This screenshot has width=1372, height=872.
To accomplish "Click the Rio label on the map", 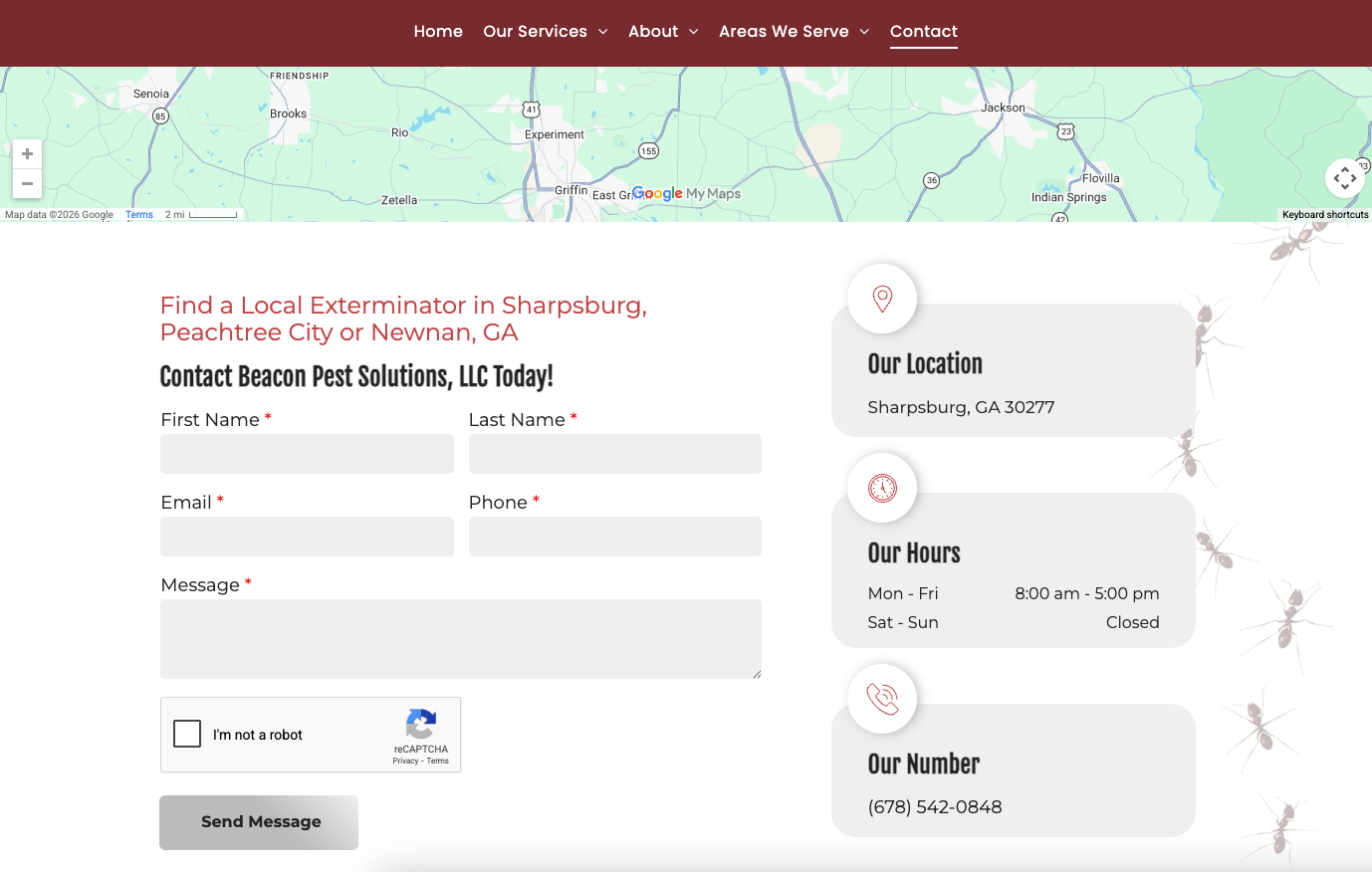I will [399, 132].
